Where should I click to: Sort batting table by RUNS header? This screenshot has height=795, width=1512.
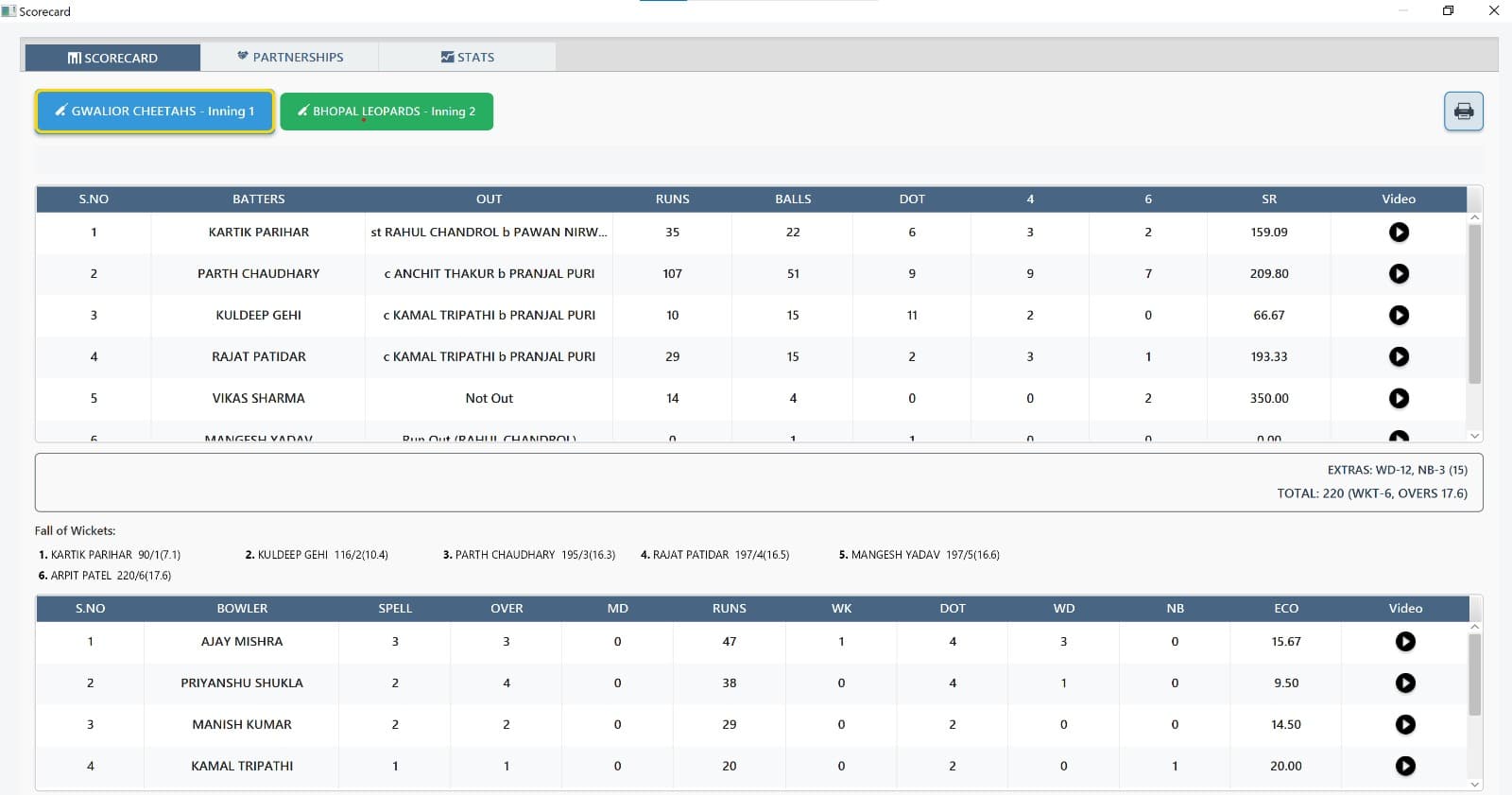[x=672, y=199]
